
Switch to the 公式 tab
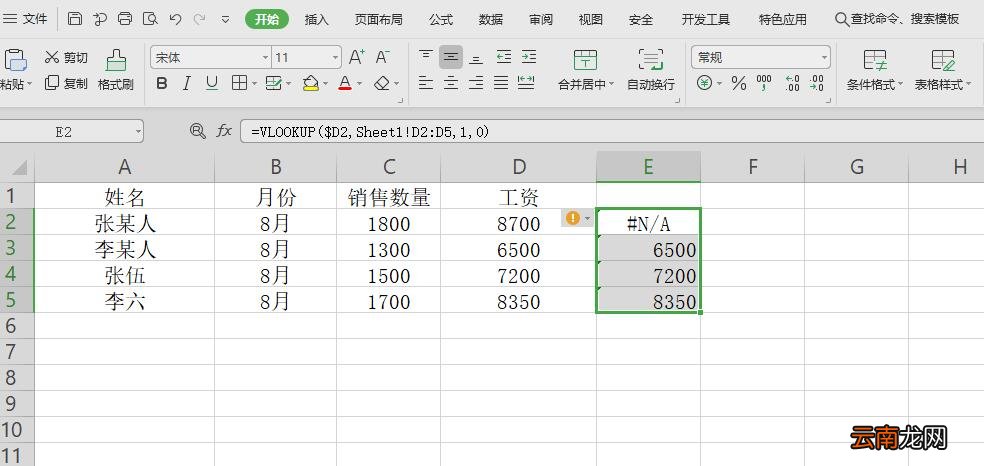pyautogui.click(x=441, y=19)
